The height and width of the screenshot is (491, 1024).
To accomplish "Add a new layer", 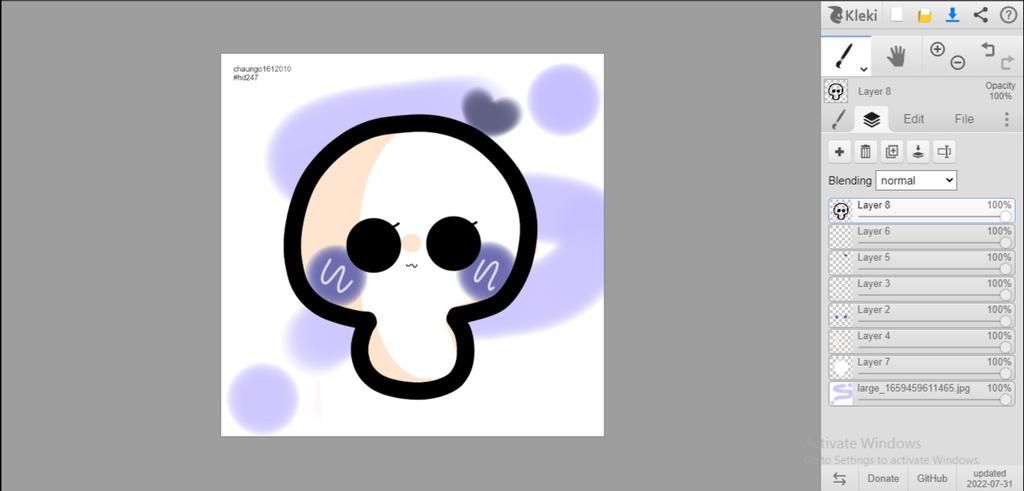I will click(x=839, y=152).
